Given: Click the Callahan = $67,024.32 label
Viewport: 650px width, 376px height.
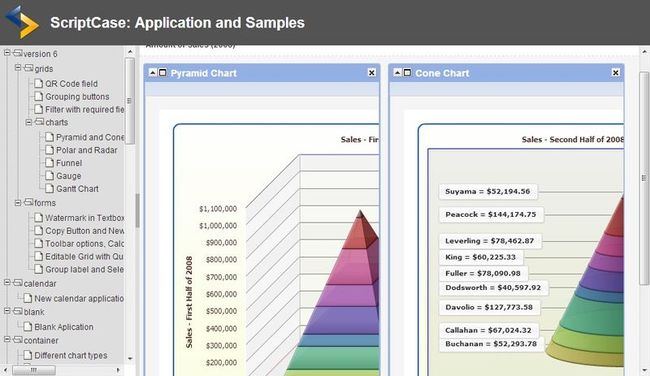Looking at the screenshot, I should click(x=488, y=330).
